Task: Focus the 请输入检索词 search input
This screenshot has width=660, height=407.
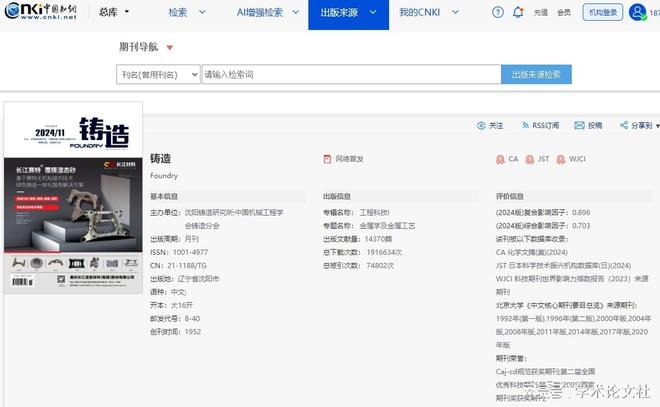Action: point(351,74)
